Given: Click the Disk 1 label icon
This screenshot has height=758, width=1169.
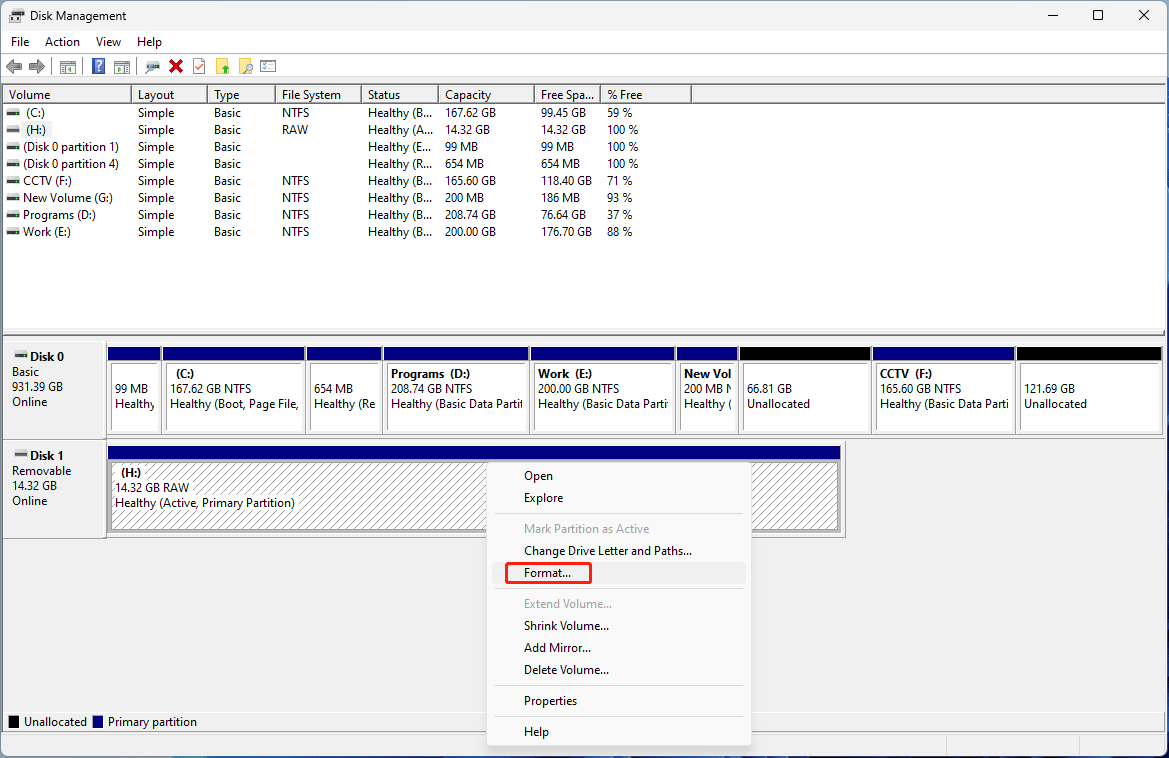Looking at the screenshot, I should click(x=21, y=455).
